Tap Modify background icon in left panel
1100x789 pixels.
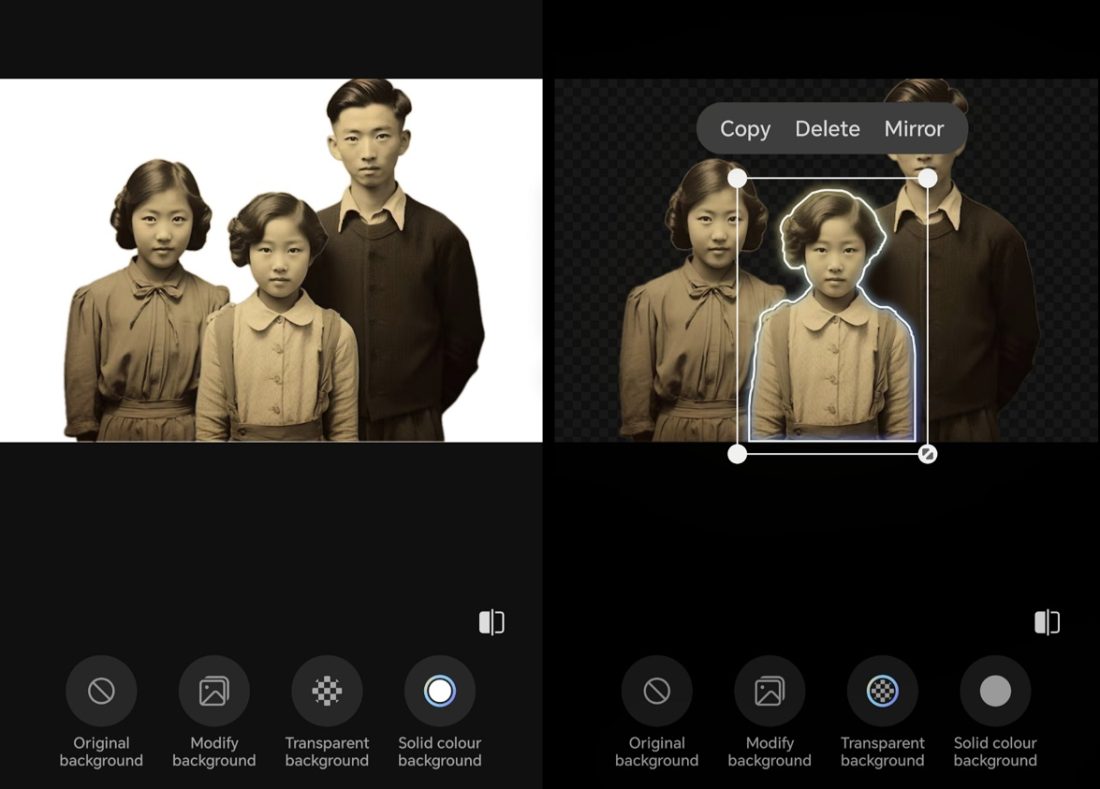click(x=214, y=691)
